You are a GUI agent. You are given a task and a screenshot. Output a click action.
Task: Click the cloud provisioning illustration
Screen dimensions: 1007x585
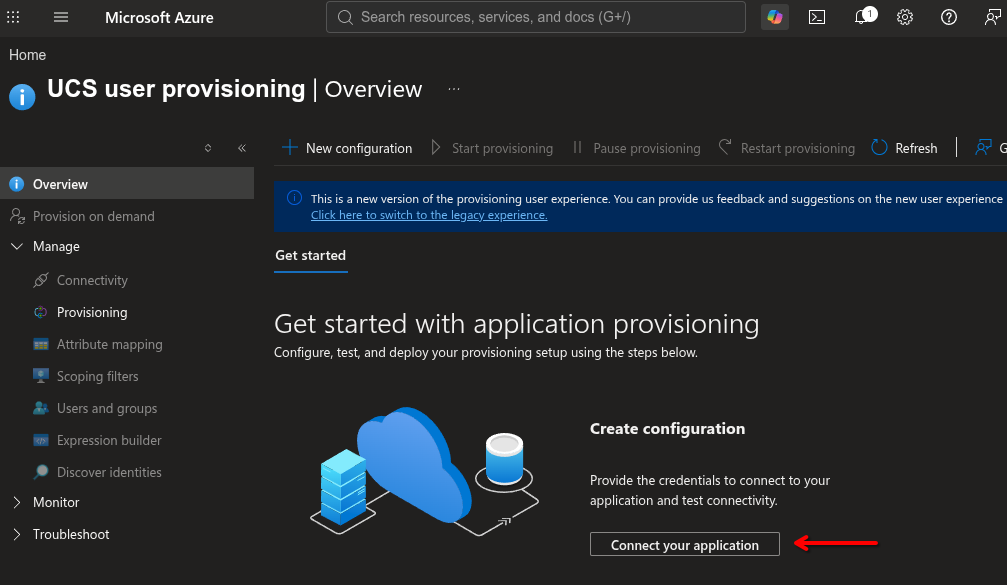tap(425, 473)
